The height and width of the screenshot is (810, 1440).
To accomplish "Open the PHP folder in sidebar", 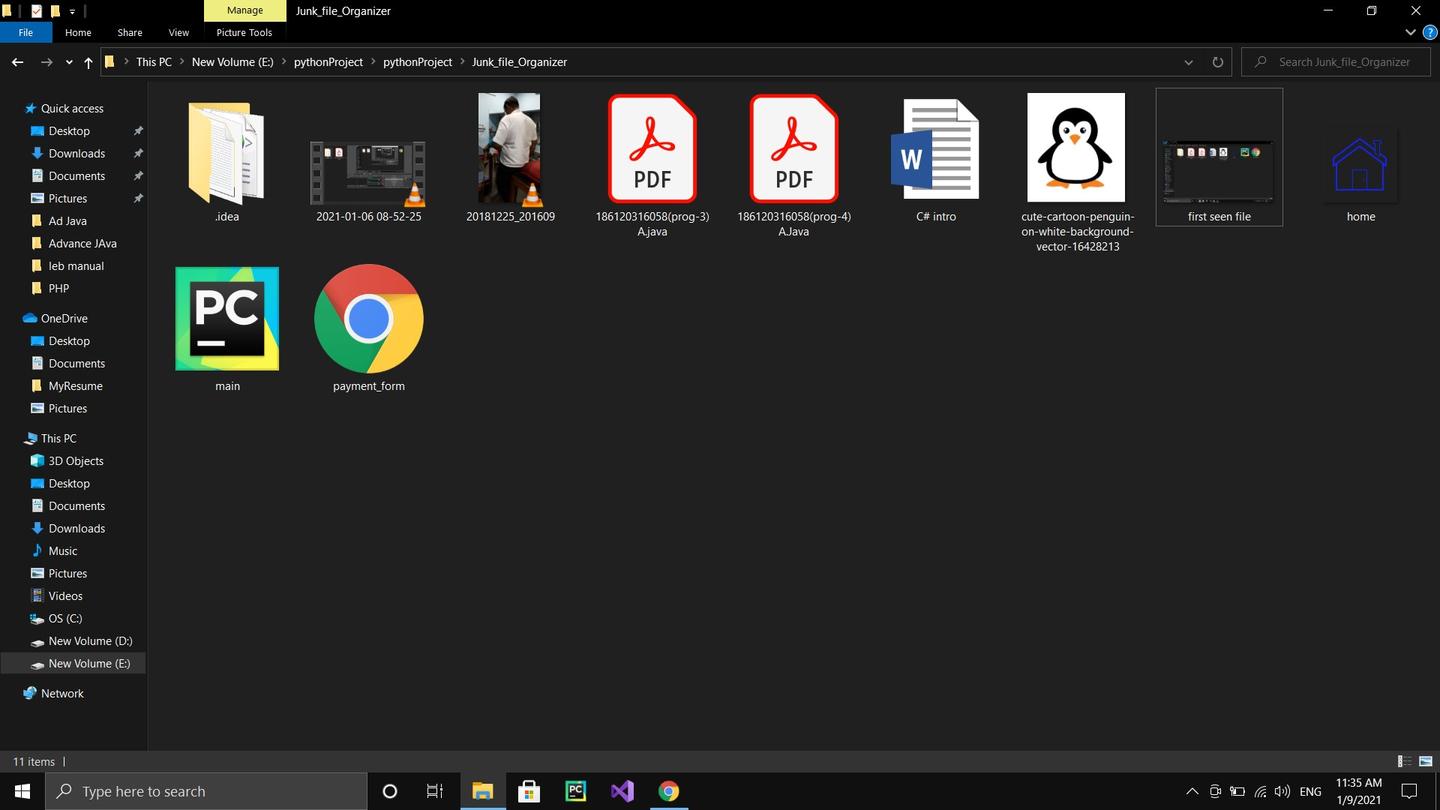I will [x=58, y=288].
